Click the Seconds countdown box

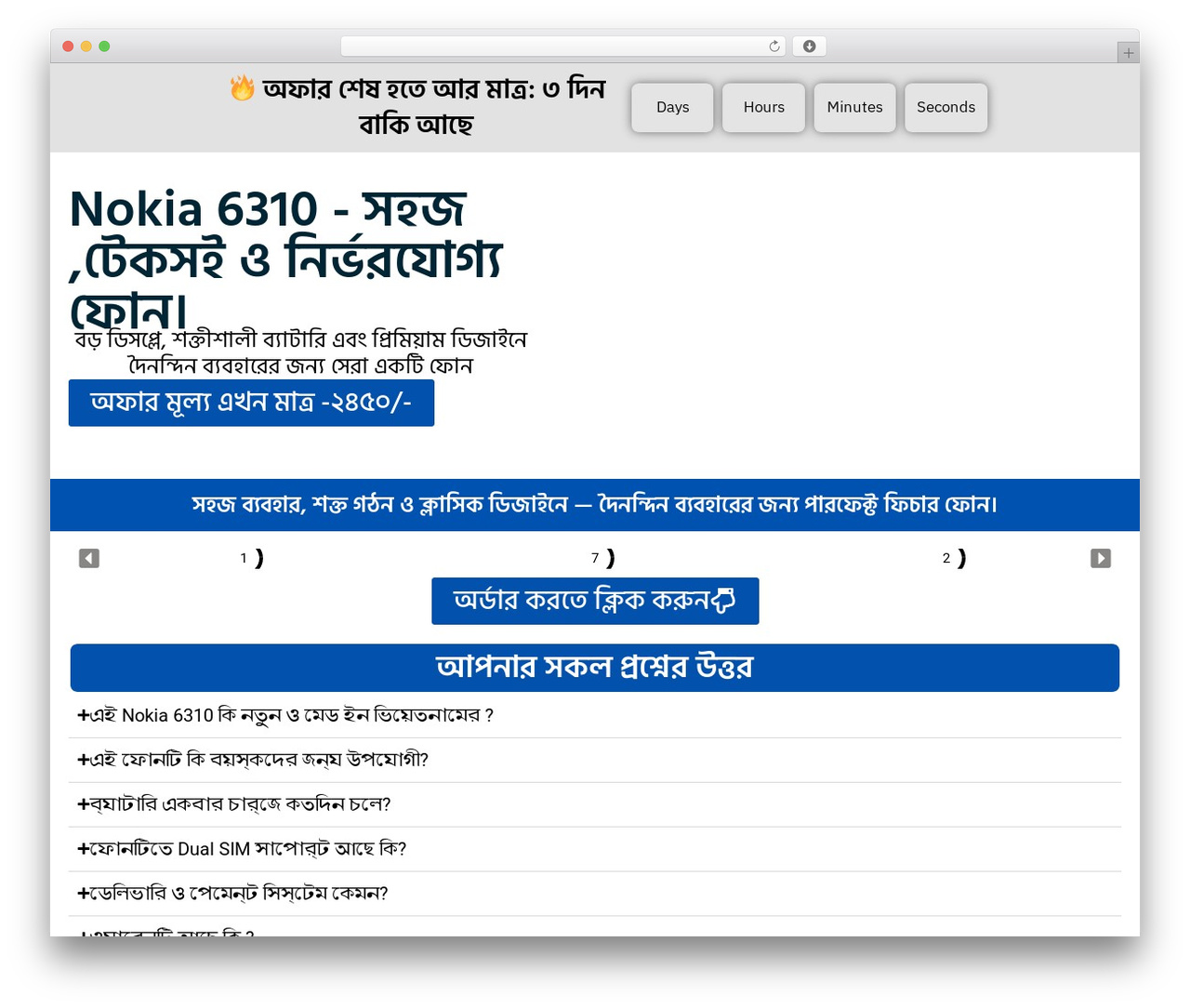[945, 107]
